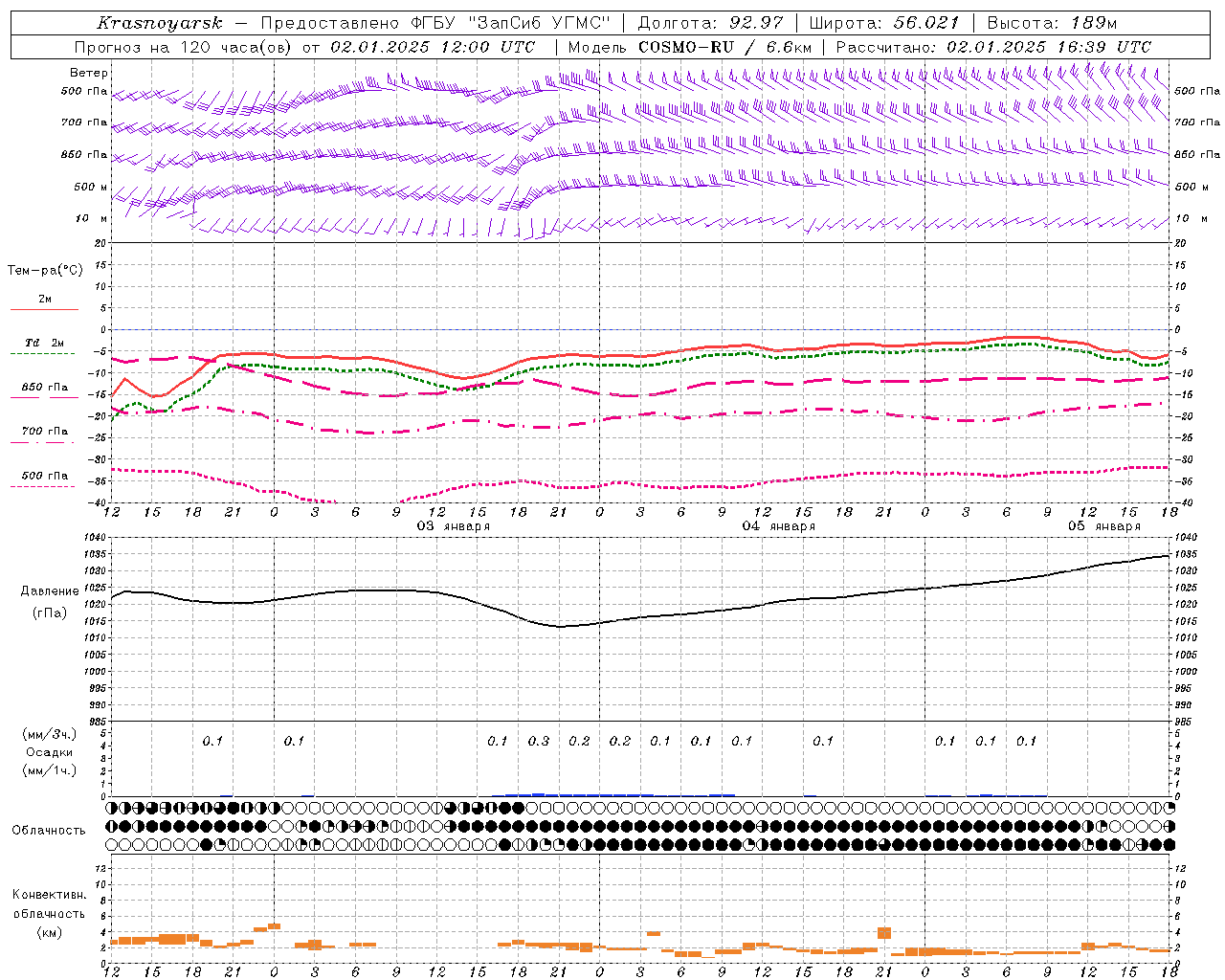Viewport: 1225px width, 980px height.
Task: Click the Krasnoyarsk station title
Action: (x=159, y=23)
